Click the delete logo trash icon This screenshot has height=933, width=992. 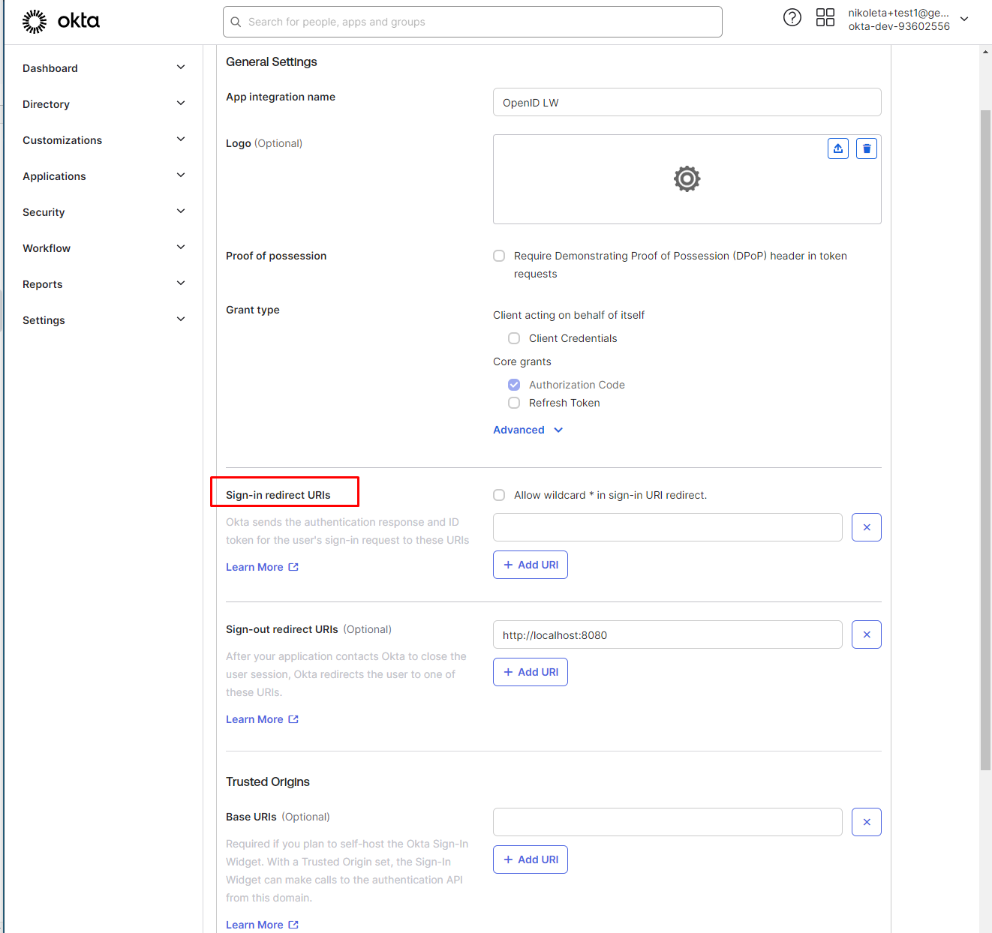[x=866, y=149]
